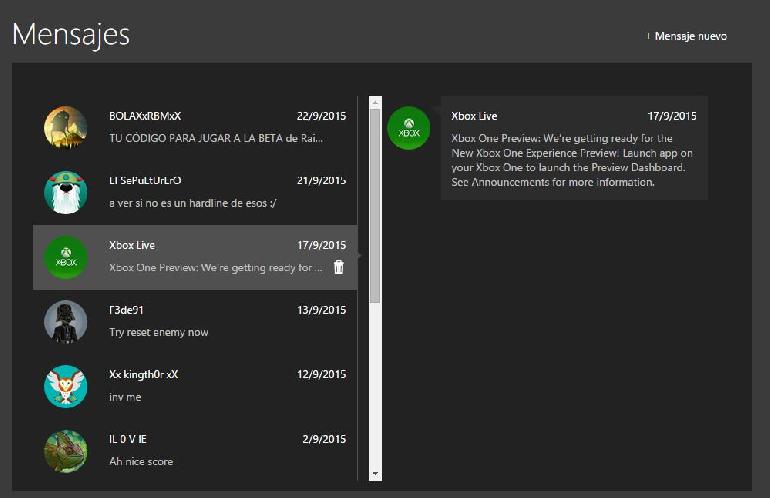Open message 'Try reset enemy now'
The width and height of the screenshot is (770, 498).
(x=159, y=332)
